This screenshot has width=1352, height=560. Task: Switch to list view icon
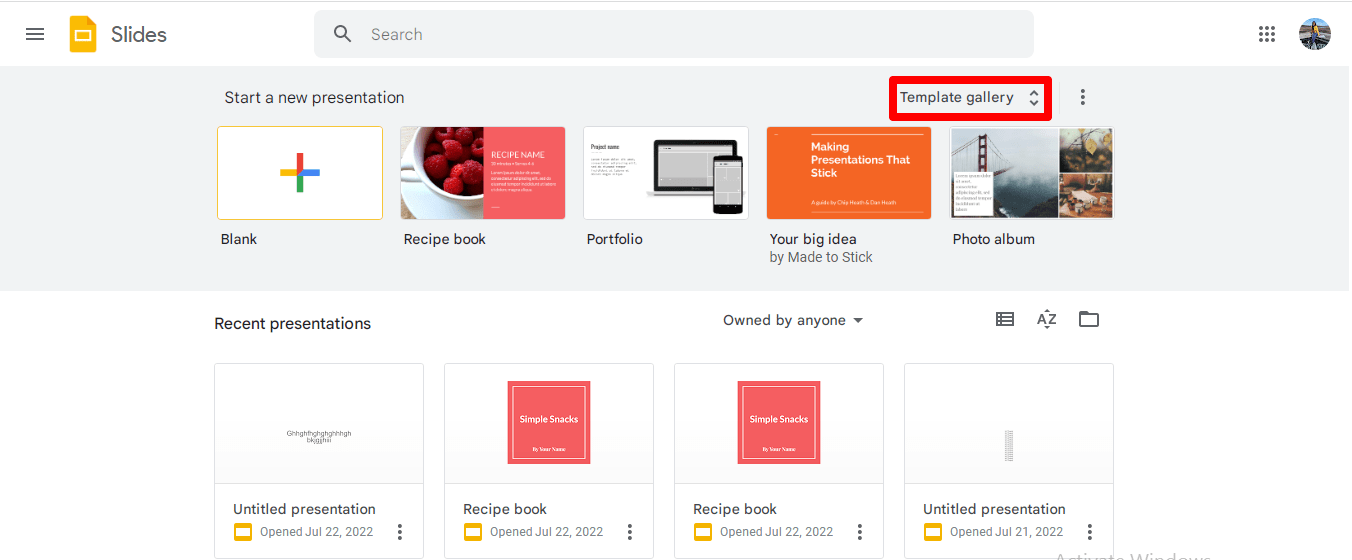coord(1005,319)
